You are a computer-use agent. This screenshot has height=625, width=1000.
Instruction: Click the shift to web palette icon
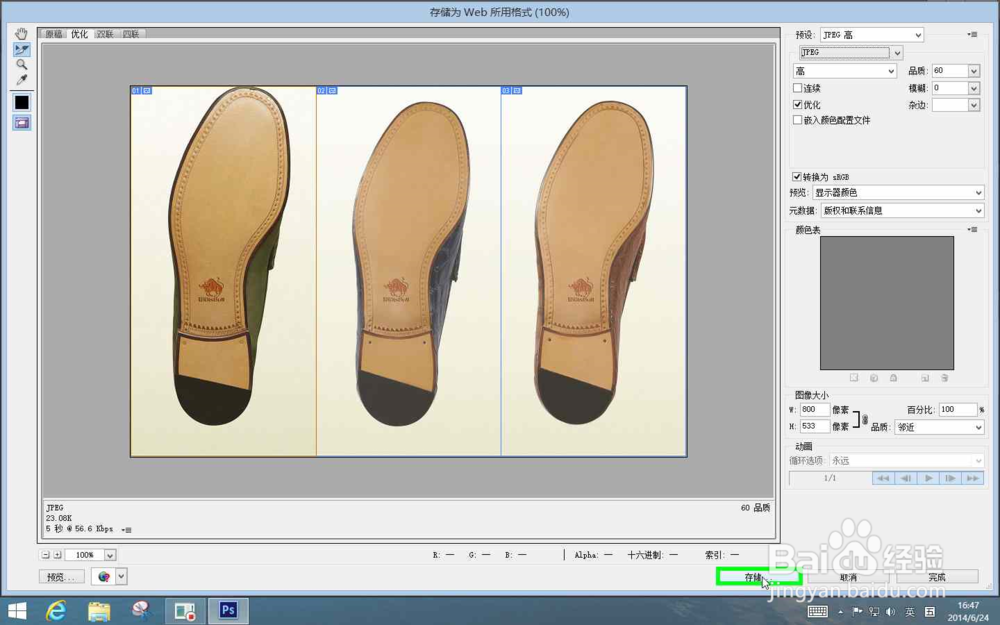click(874, 378)
